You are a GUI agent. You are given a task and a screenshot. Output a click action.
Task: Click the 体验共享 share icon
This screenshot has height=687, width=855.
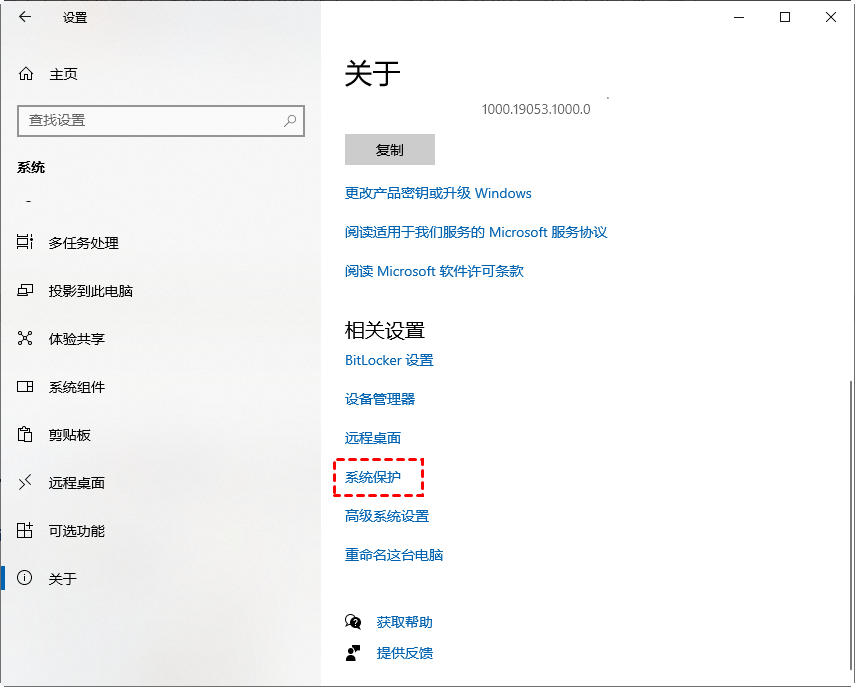tap(25, 338)
